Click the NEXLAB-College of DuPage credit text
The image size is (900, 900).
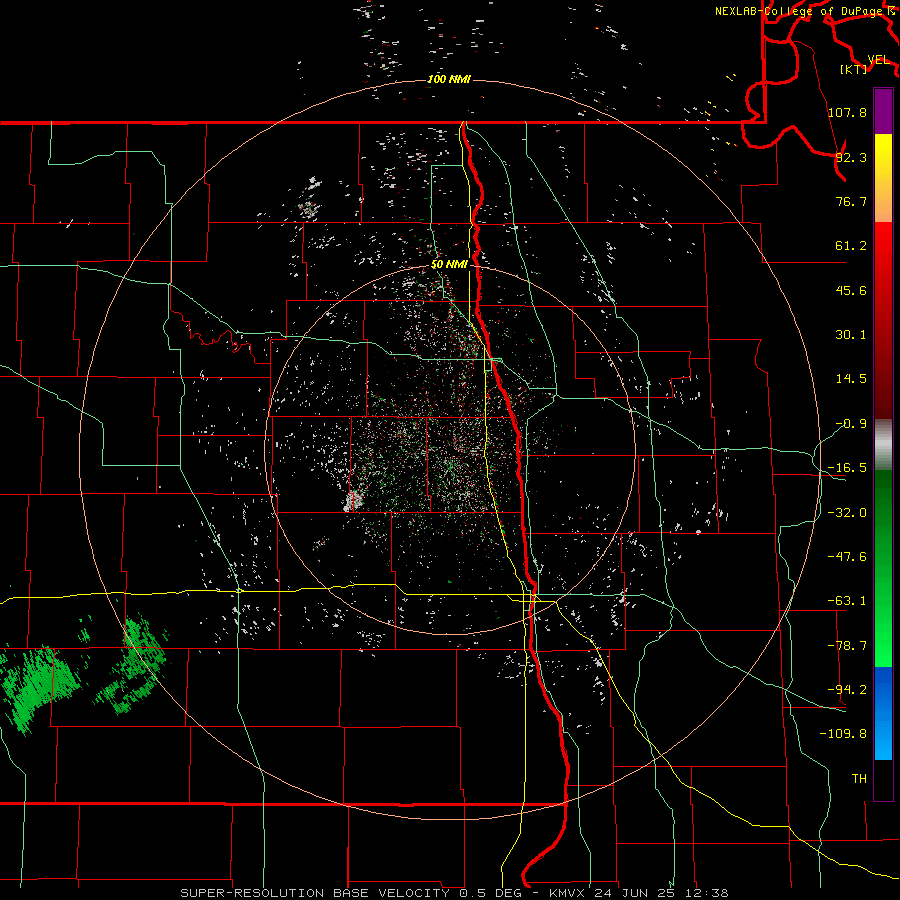click(x=799, y=11)
